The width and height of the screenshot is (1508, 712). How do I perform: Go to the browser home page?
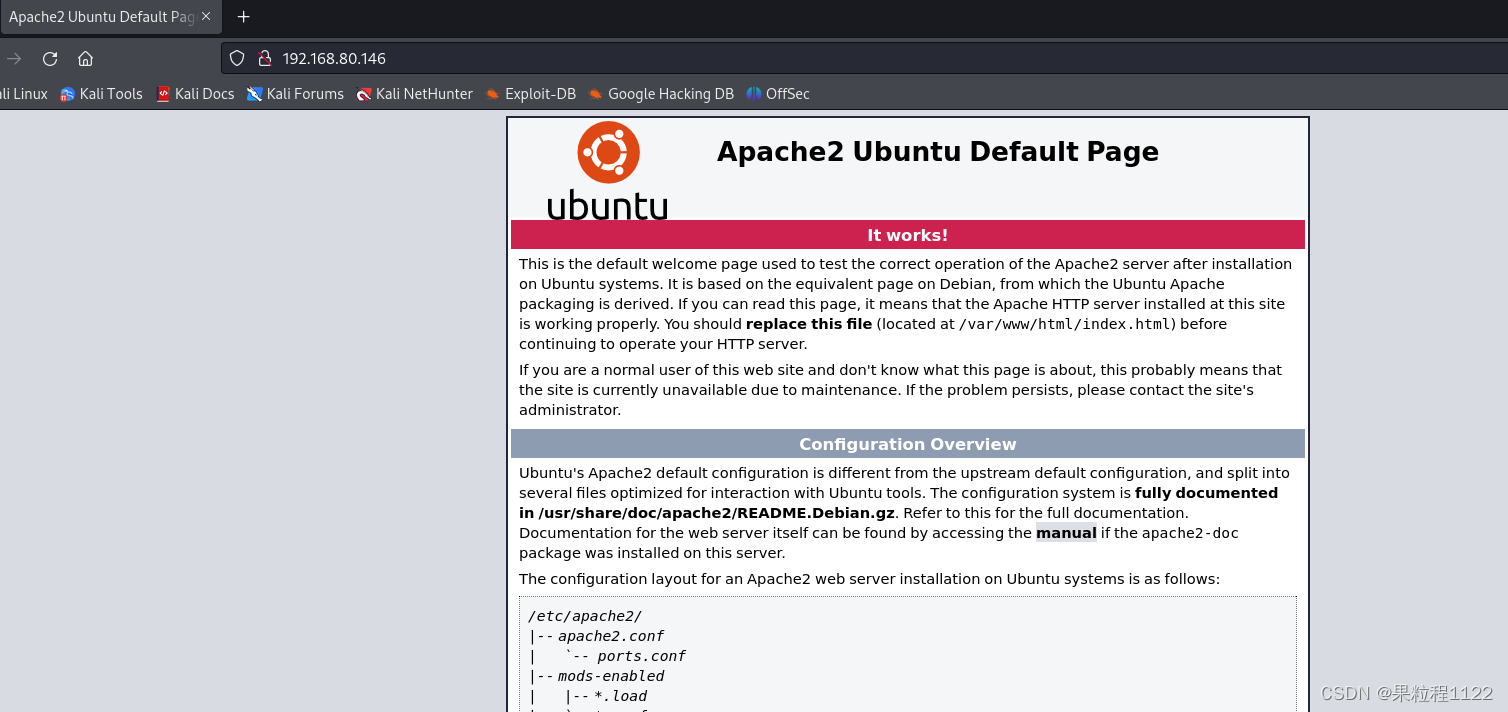tap(86, 58)
